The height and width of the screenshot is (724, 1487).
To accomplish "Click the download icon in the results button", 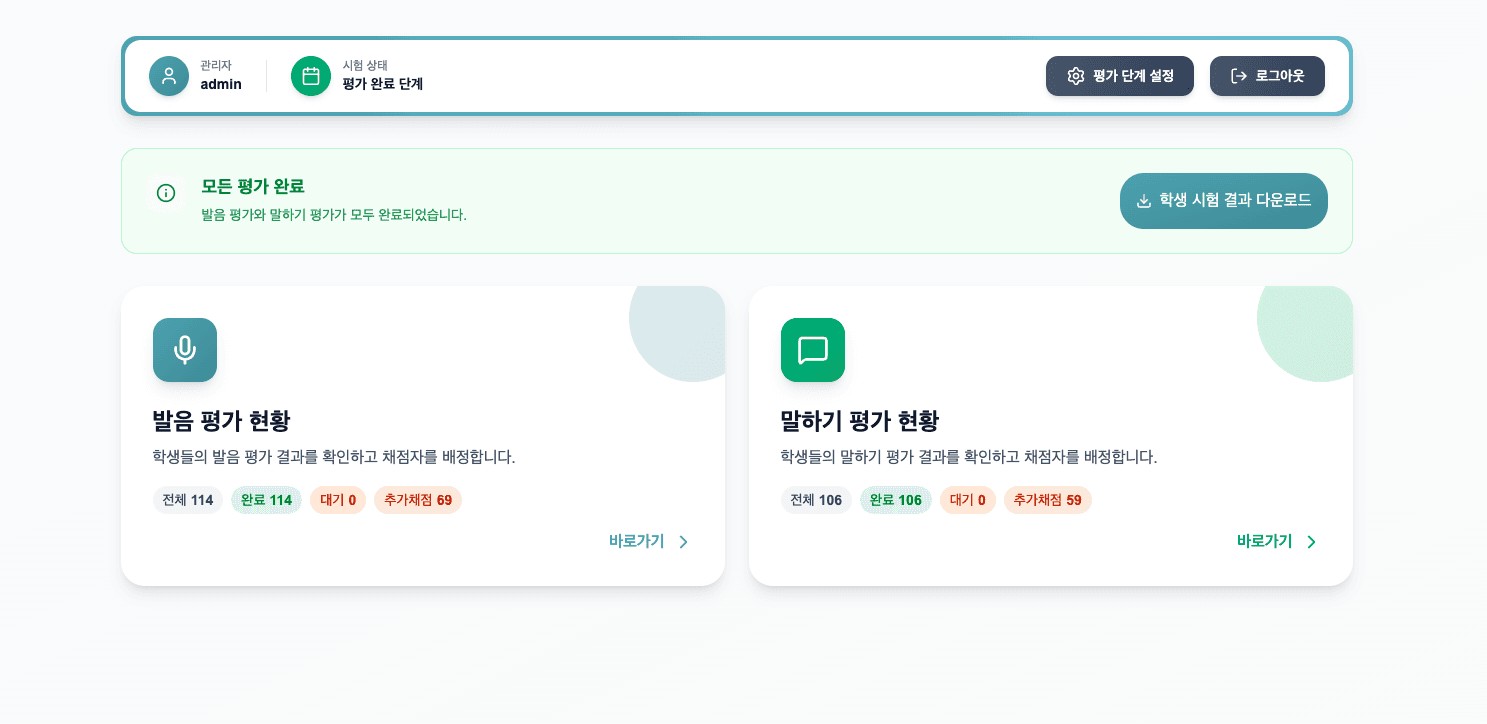I will (x=1144, y=201).
